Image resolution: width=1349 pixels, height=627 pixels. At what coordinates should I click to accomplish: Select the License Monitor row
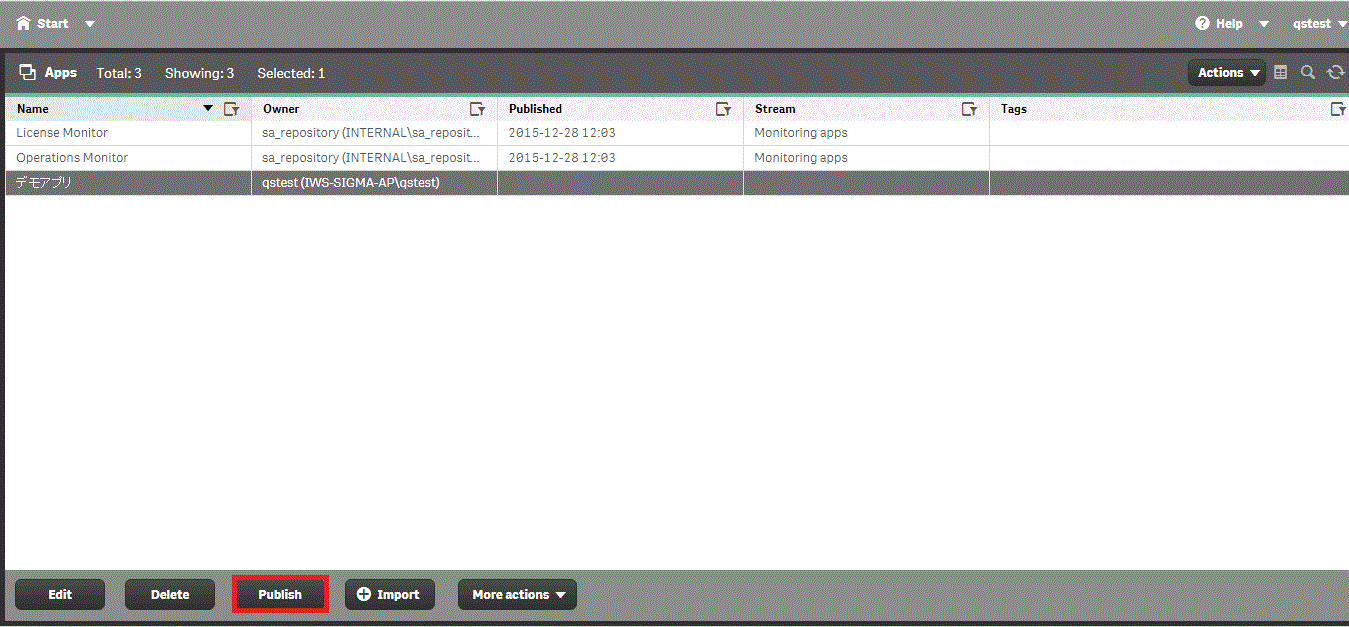pyautogui.click(x=677, y=133)
